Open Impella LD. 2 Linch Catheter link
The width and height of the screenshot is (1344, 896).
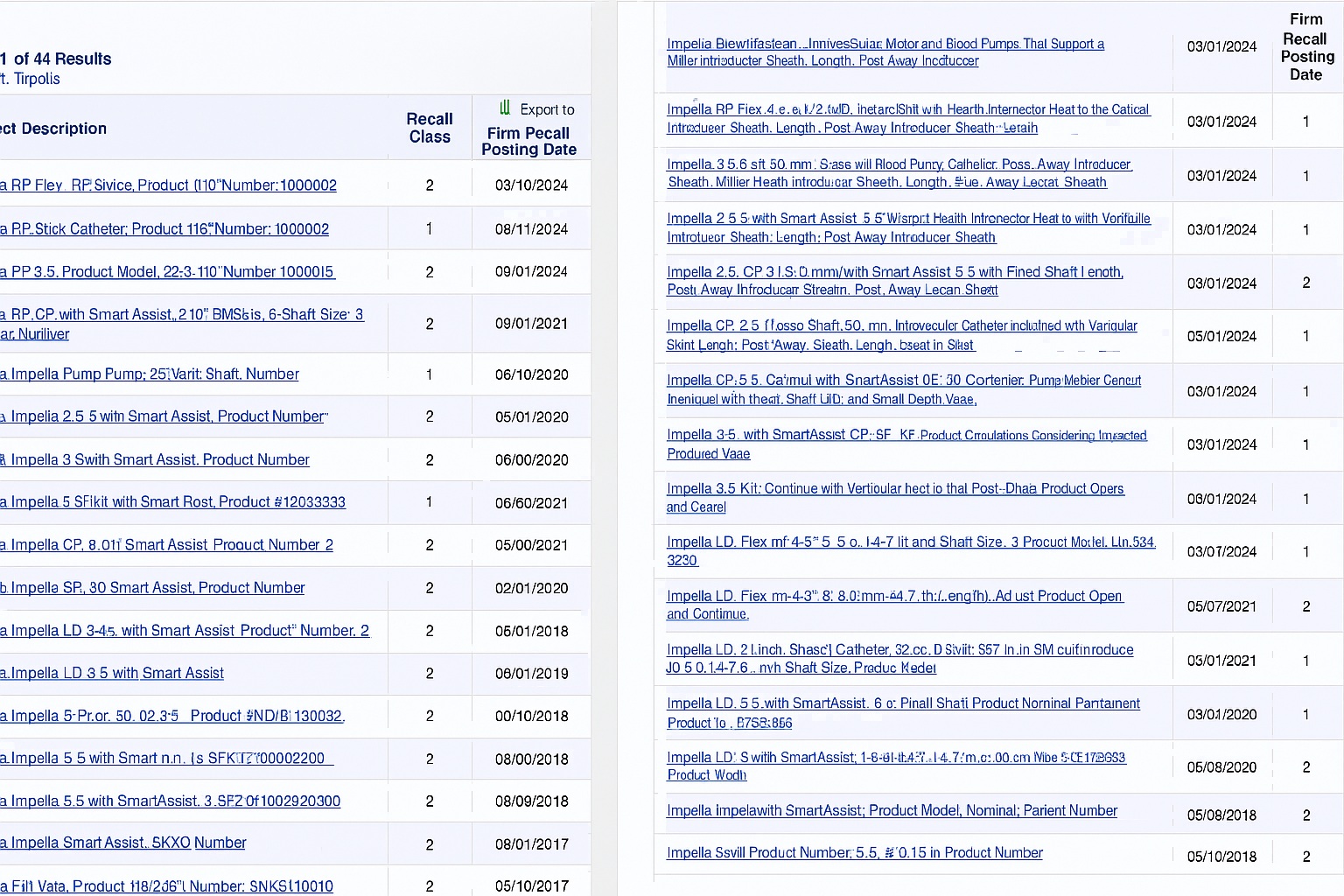point(899,650)
